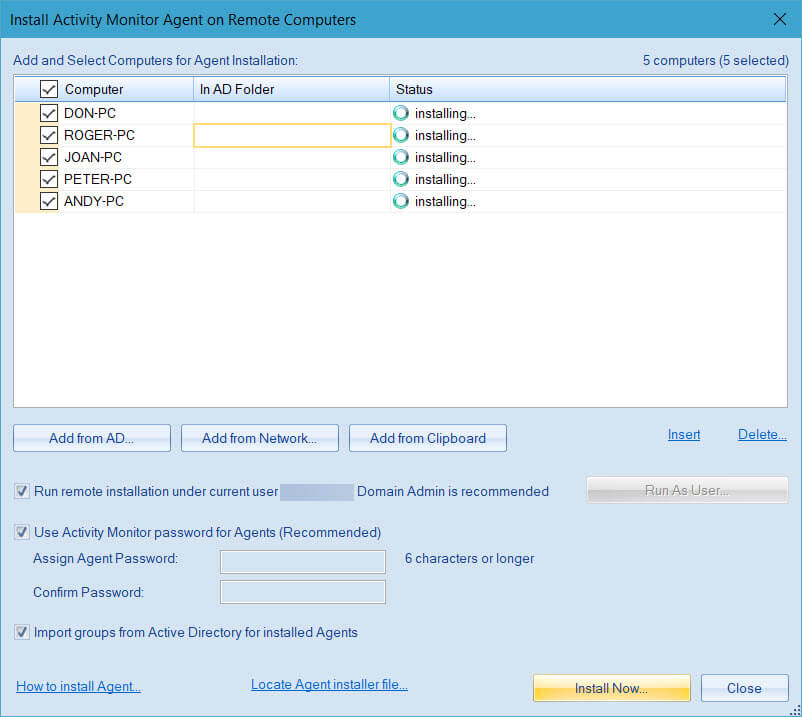Focus the Confirm Password field
Screen dimensions: 802x717
click(x=303, y=592)
